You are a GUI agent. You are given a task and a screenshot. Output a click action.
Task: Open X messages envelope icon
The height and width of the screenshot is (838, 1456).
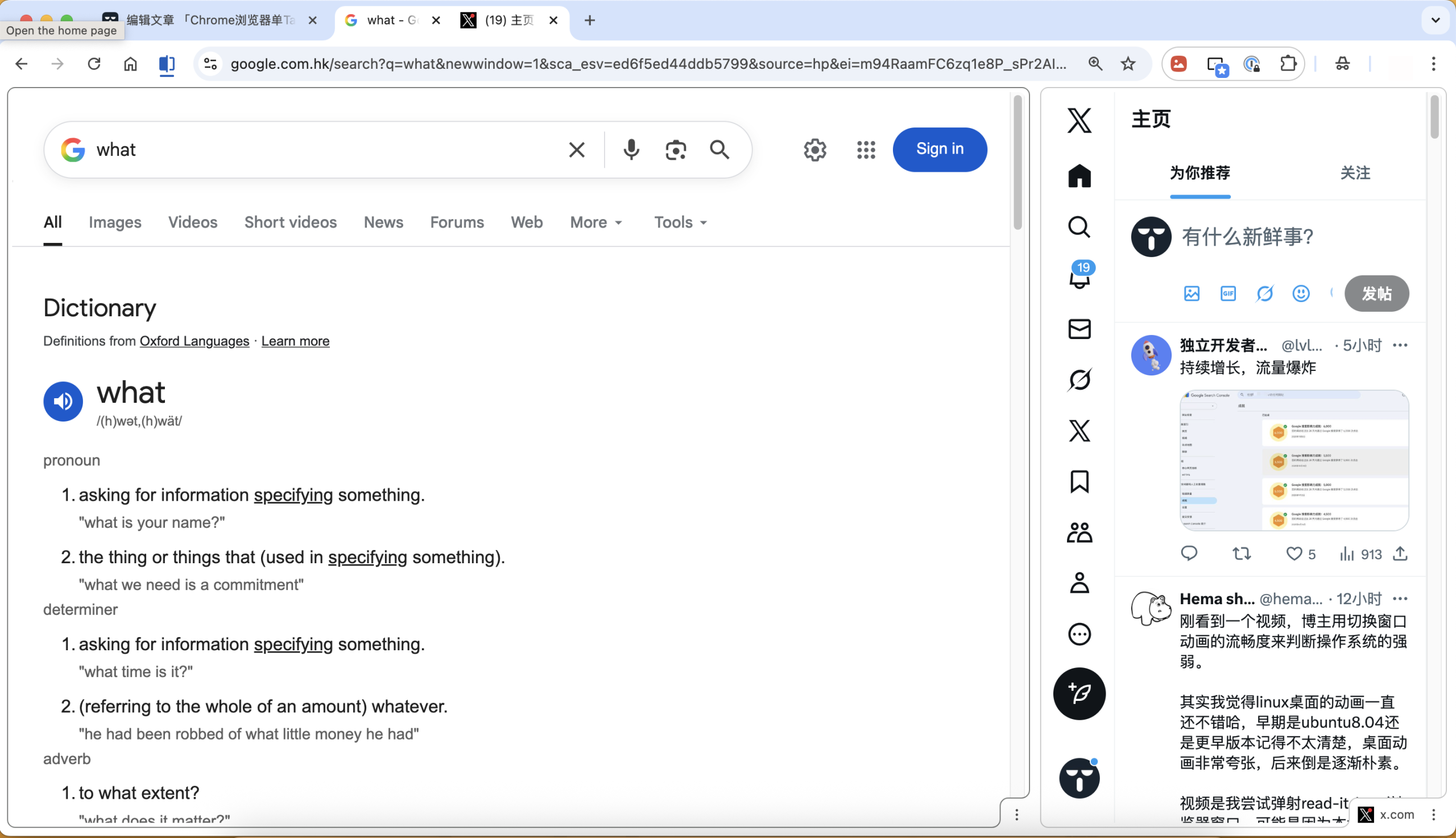click(x=1079, y=329)
